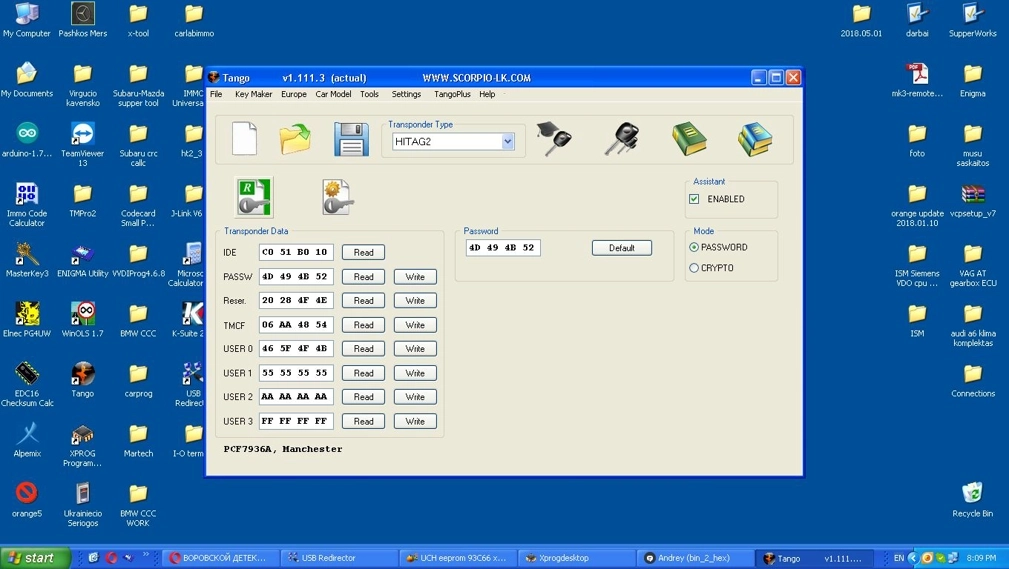This screenshot has width=1009, height=569.
Task: Click Read button for IDE row
Action: pos(364,252)
